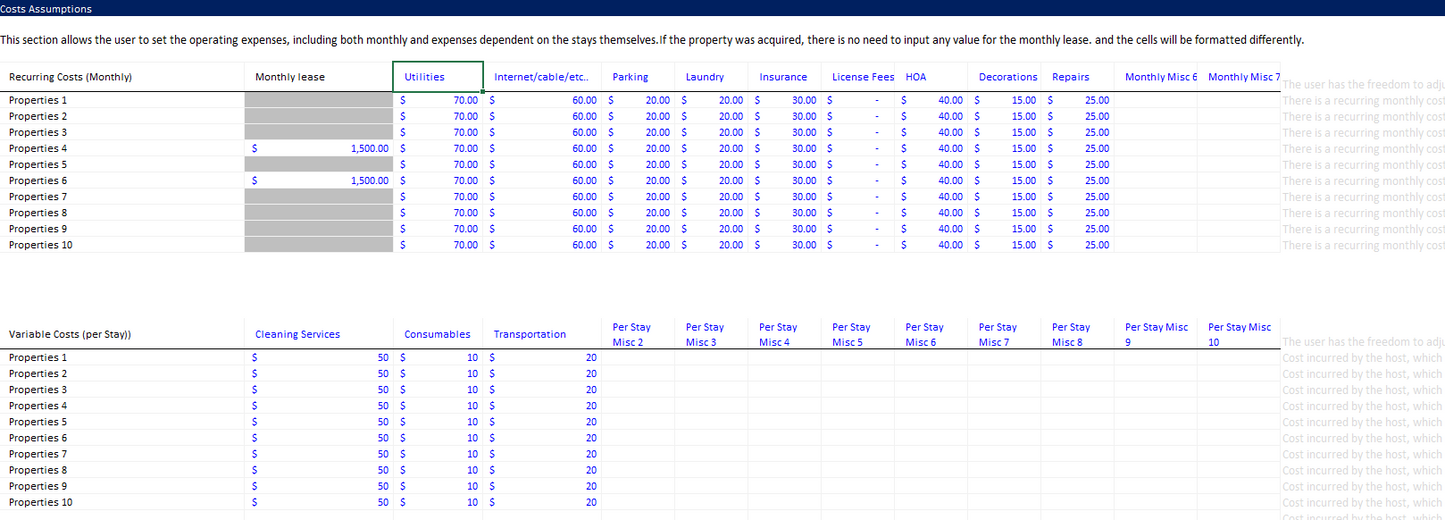This screenshot has width=1445, height=520.
Task: Click the Insurance value for Properties 10
Action: (x=784, y=245)
